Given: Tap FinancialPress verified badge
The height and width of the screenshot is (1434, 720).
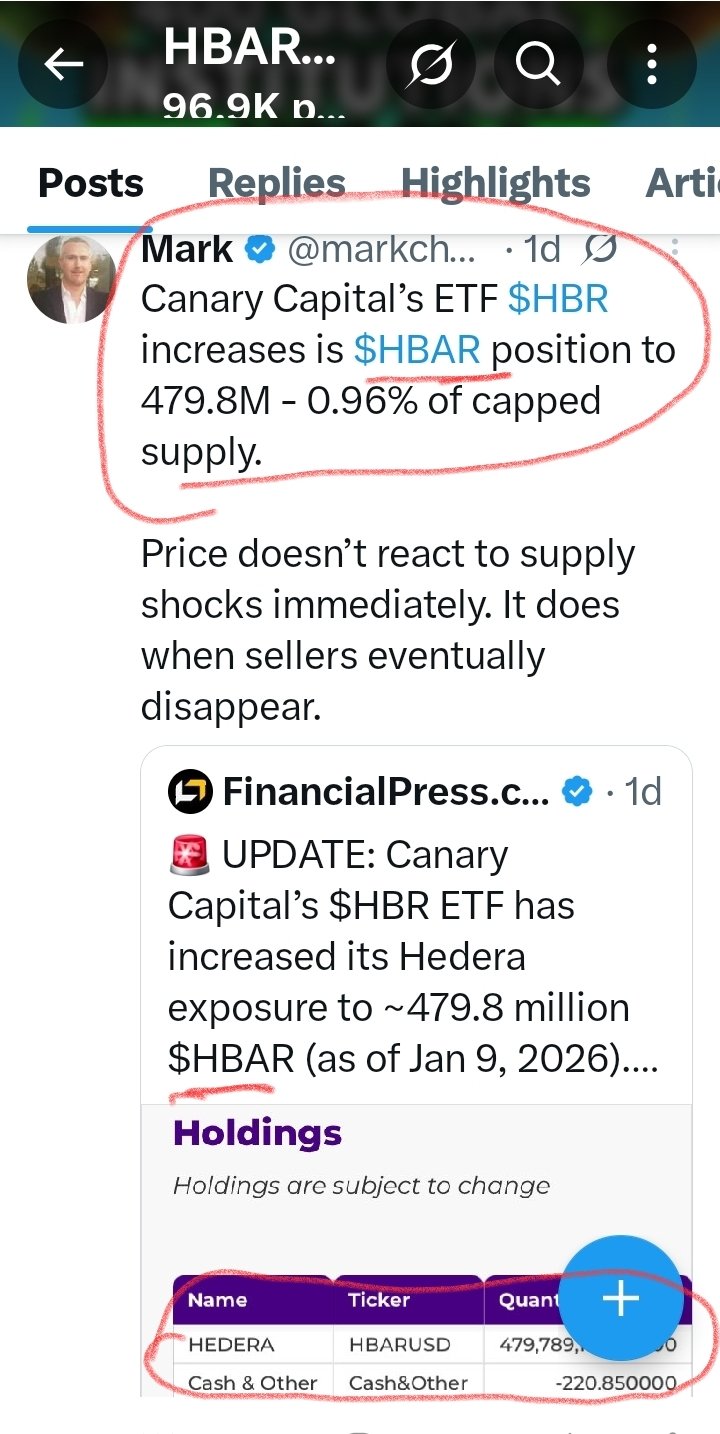Looking at the screenshot, I should (577, 793).
